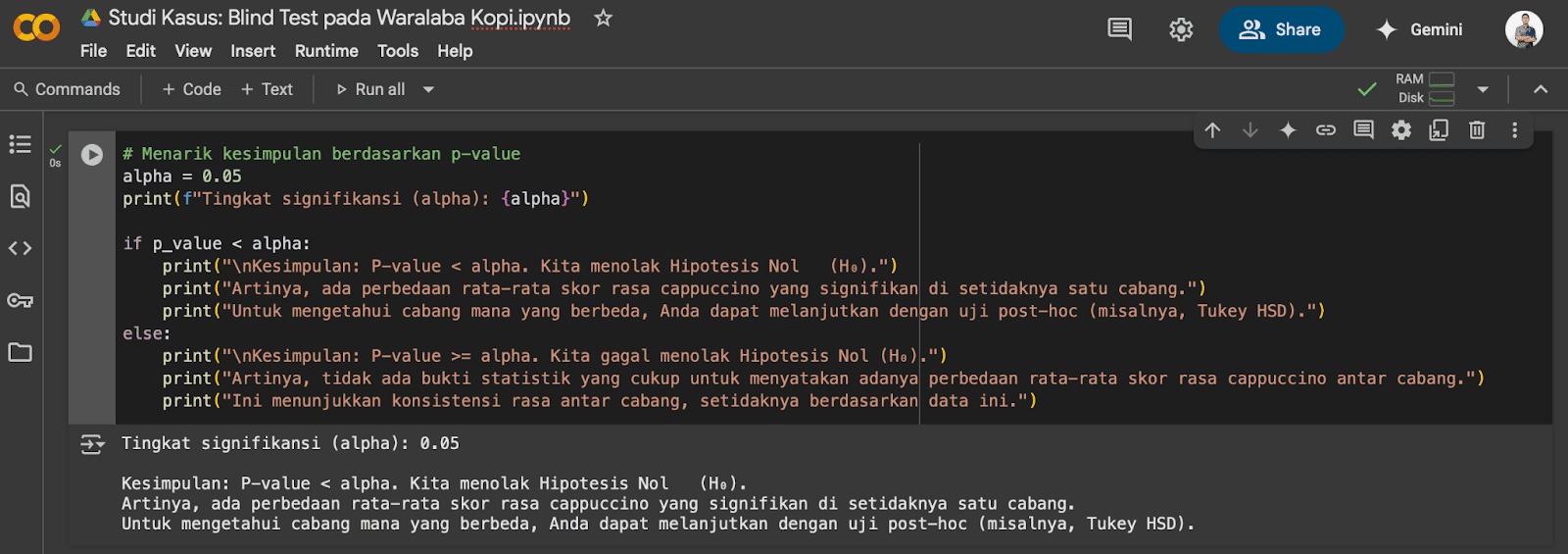Open the Files folder icon in sidebar
The image size is (1568, 554).
(x=20, y=352)
